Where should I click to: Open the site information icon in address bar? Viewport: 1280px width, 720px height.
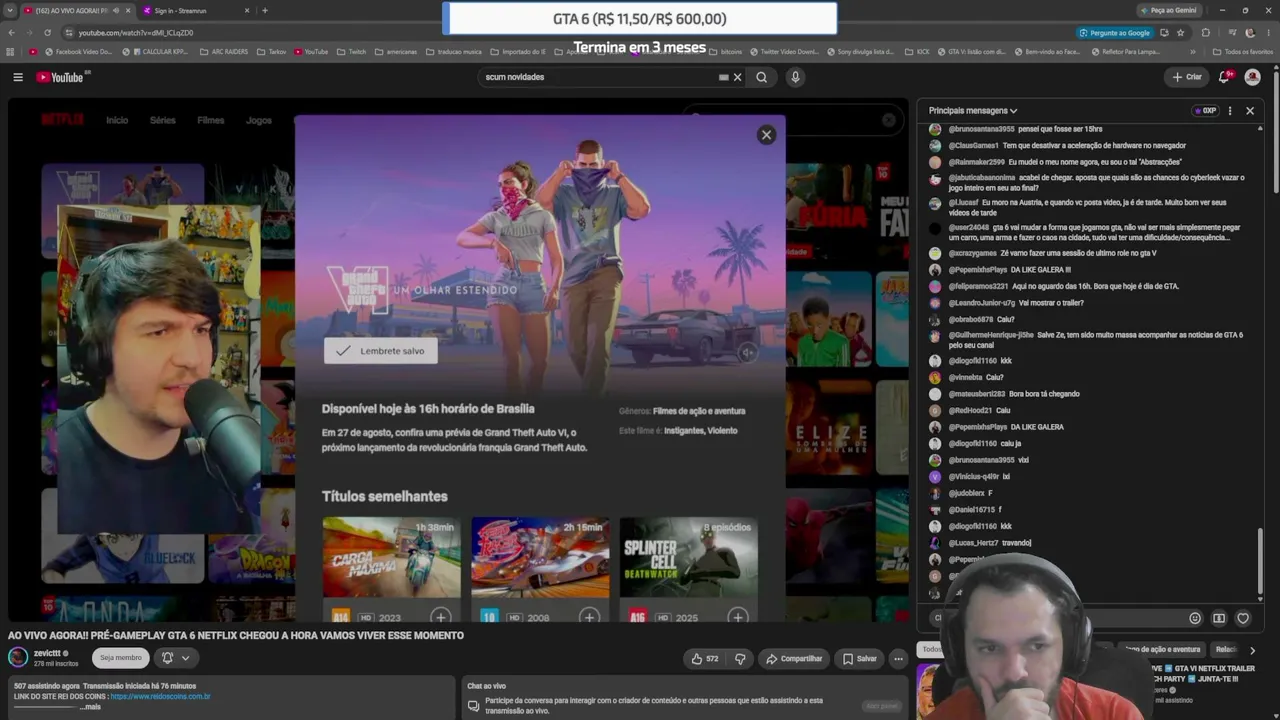click(x=68, y=32)
